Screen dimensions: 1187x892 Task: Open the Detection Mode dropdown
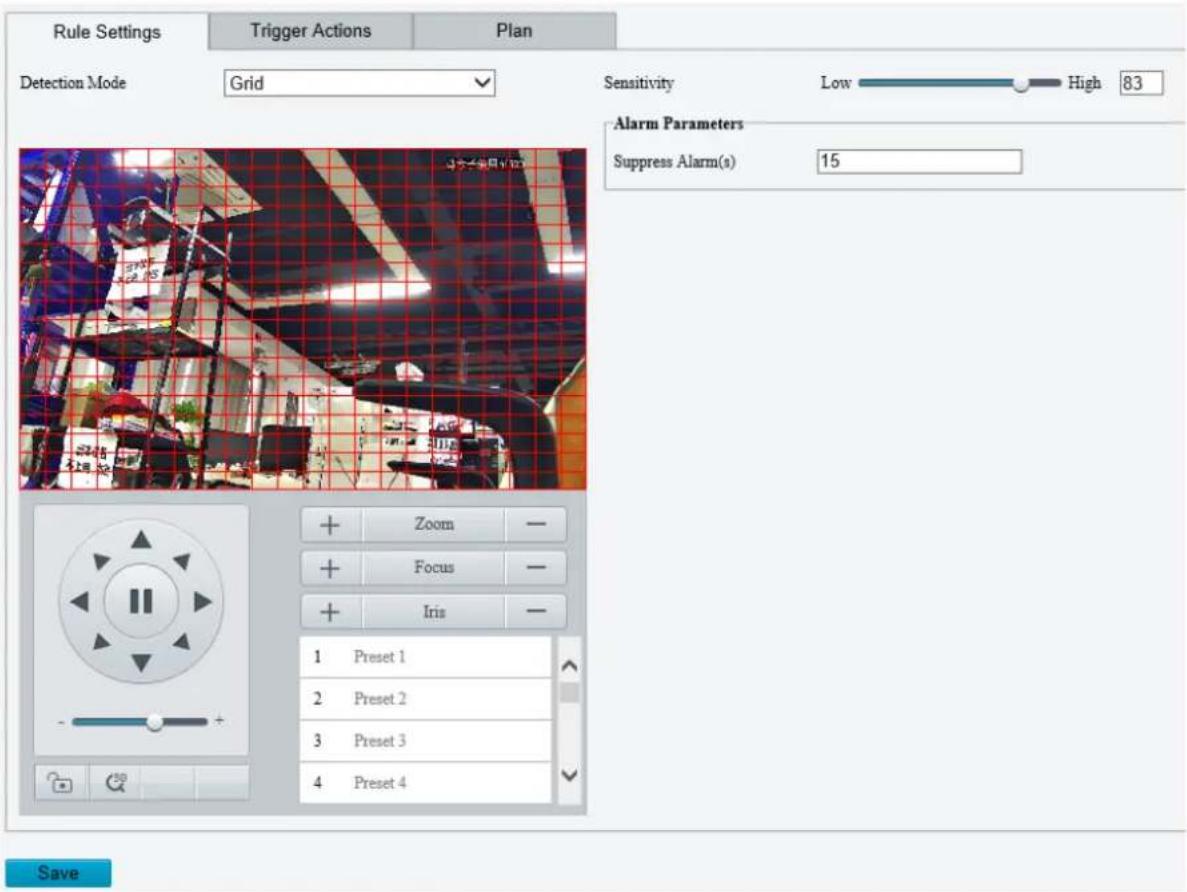click(360, 83)
